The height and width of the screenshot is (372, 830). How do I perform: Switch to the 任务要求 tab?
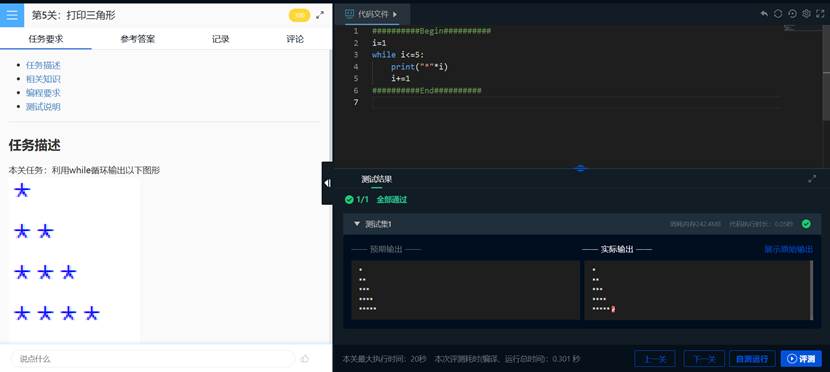[46, 39]
